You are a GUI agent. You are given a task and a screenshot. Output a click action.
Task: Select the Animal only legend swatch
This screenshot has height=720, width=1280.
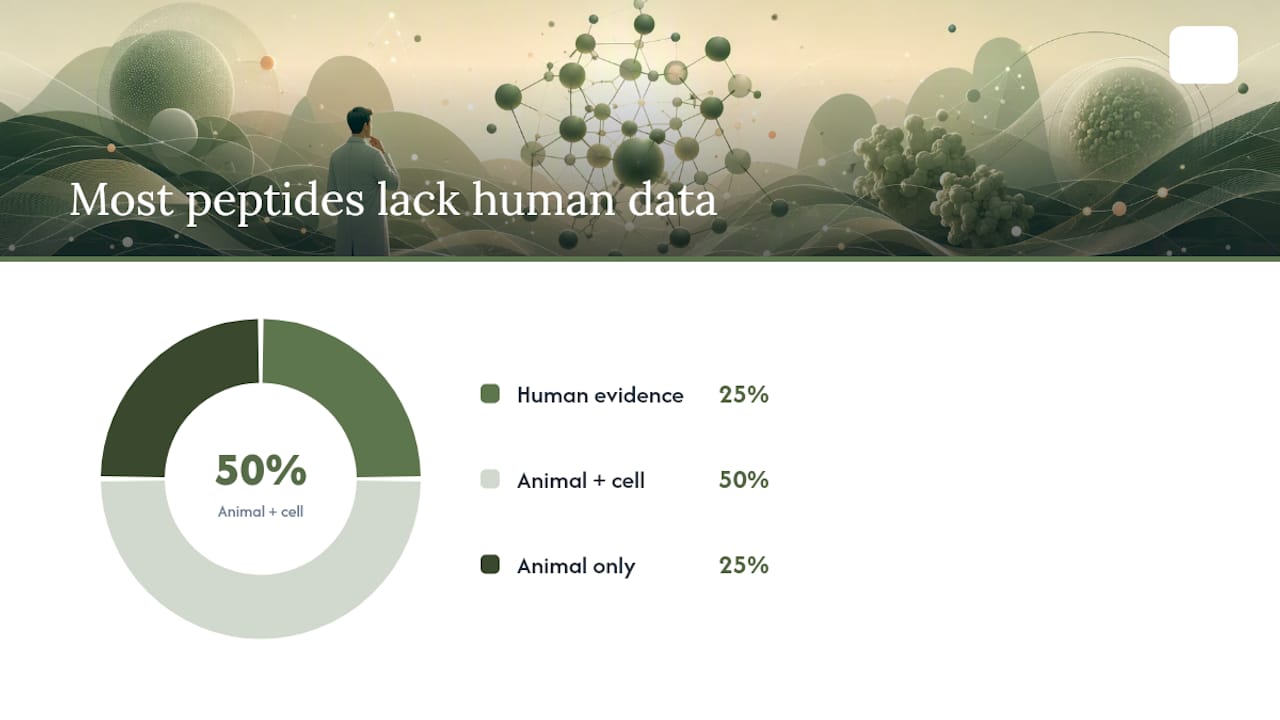point(490,565)
